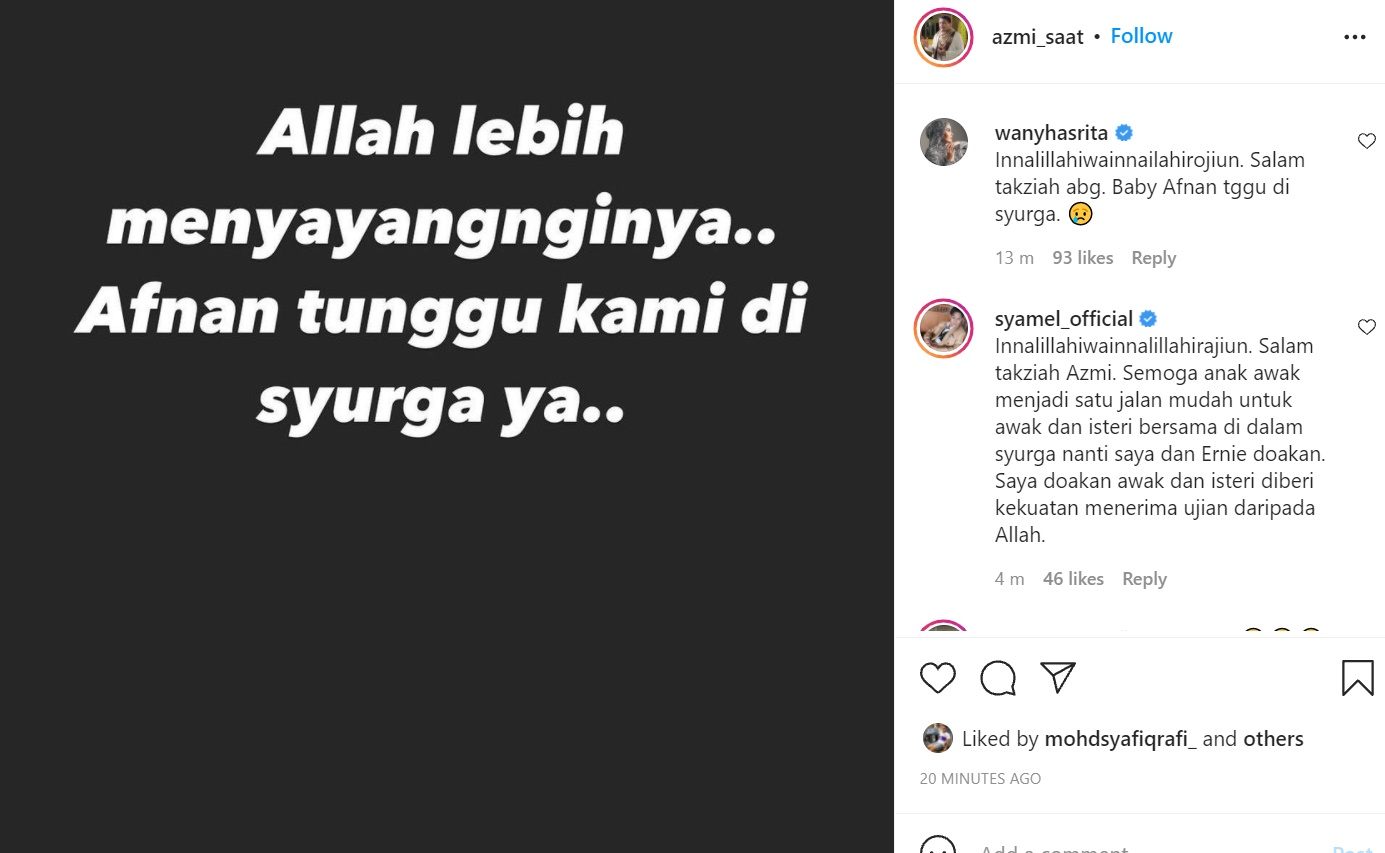Share the post via paper plane icon
The width and height of the screenshot is (1385, 853).
click(1058, 678)
